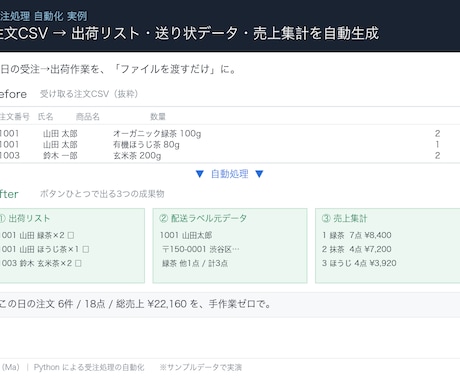Screen dimensions: 460x380
Task: Click the (Ma) footer text
Action: point(10,367)
